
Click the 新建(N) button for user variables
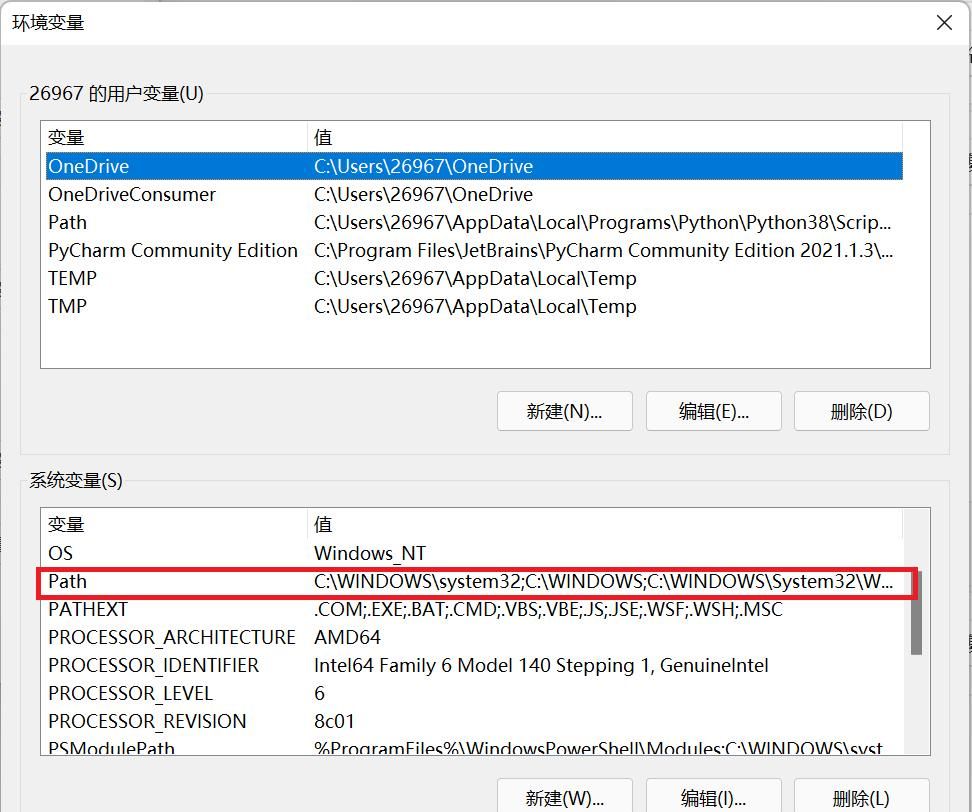[564, 411]
